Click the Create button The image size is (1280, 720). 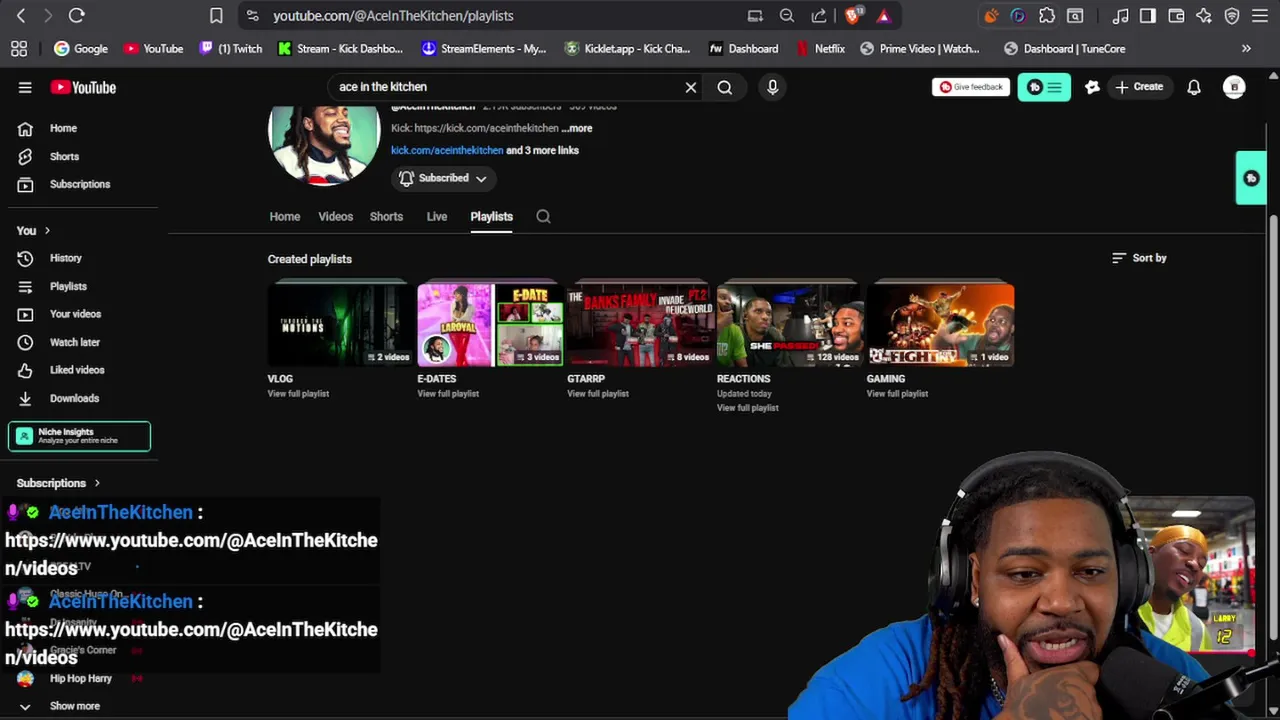(1139, 87)
